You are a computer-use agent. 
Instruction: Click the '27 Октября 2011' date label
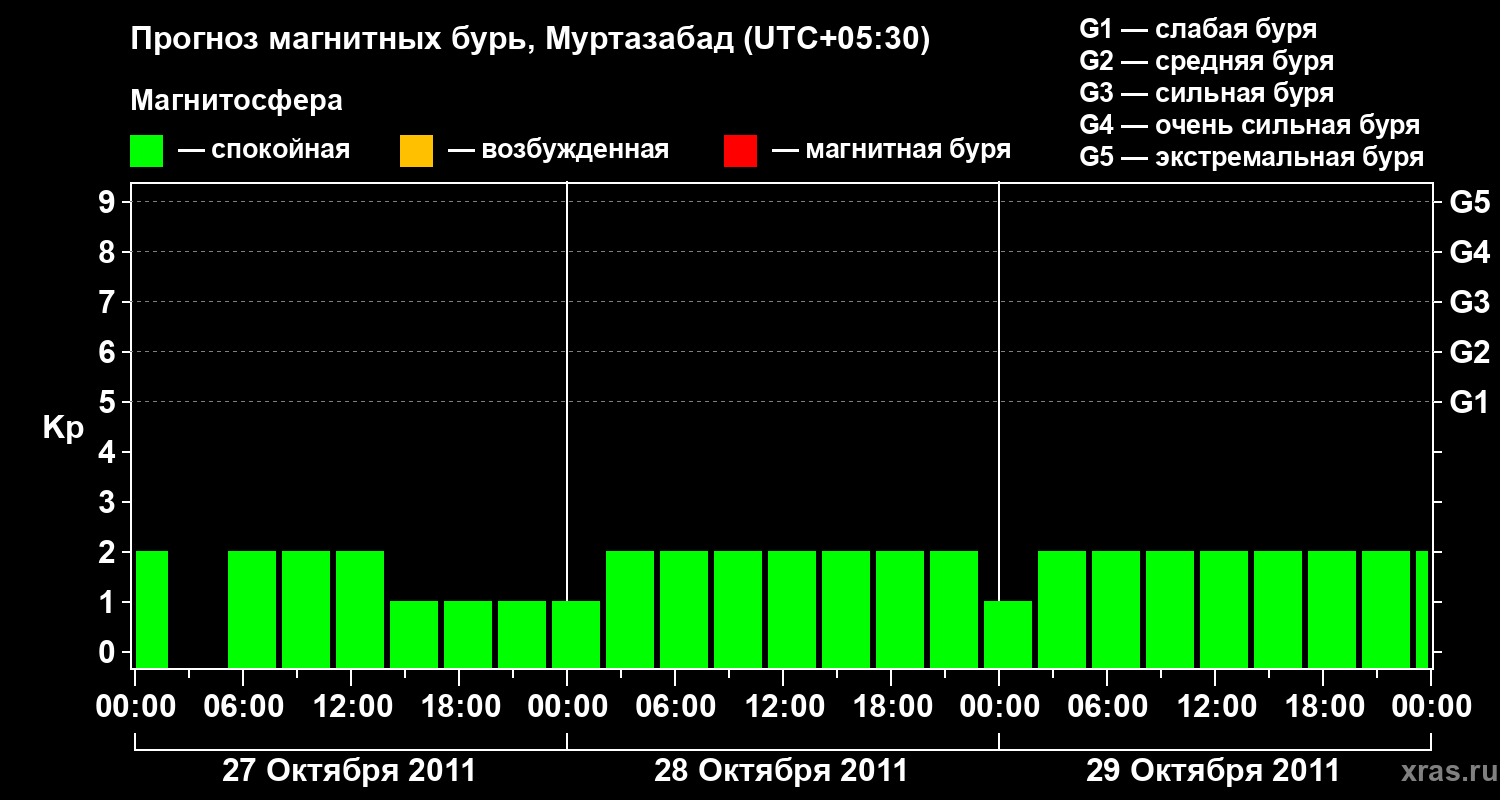[349, 771]
